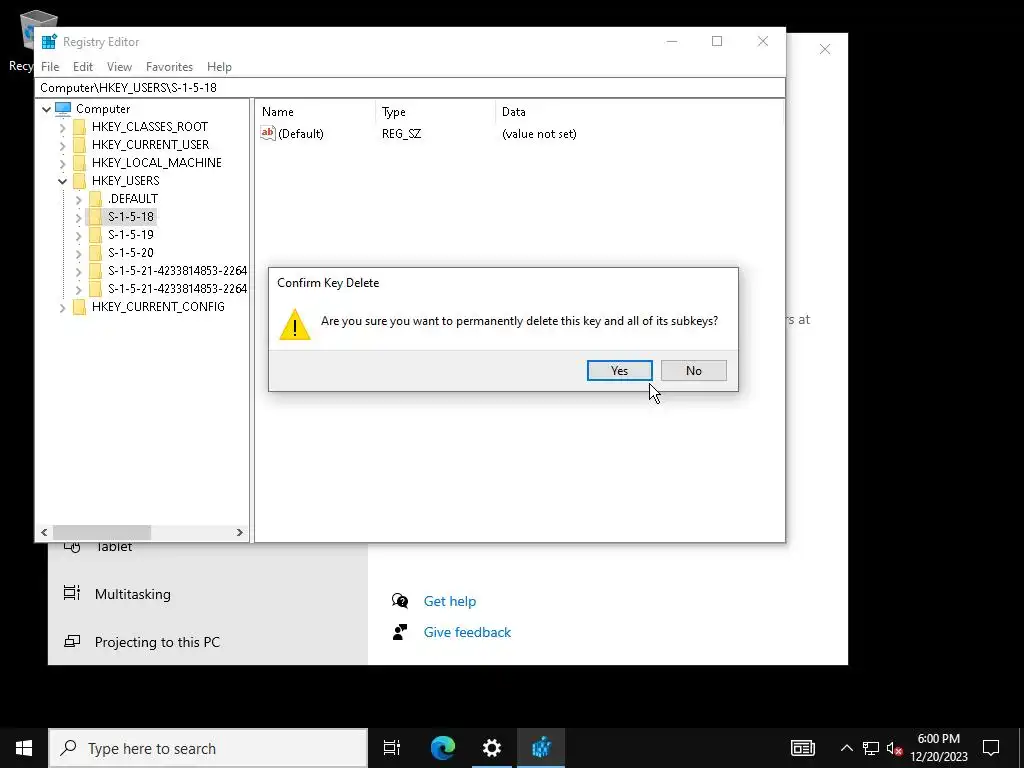Expand the S-1-5-19 key chevron

coord(78,235)
